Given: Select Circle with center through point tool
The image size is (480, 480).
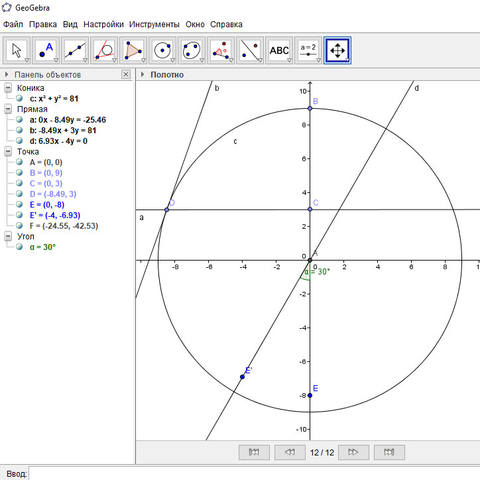Looking at the screenshot, I should (162, 50).
